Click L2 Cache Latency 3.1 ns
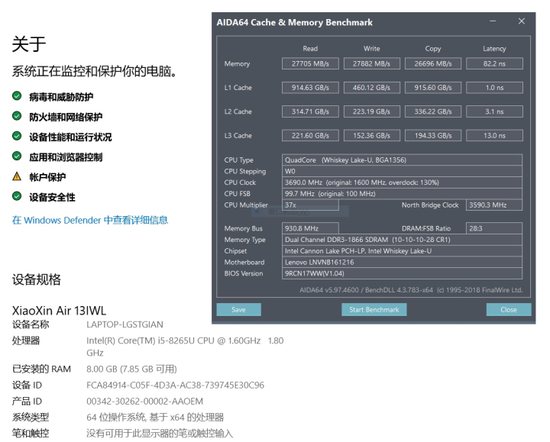Viewport: 550px width, 442px height. pos(495,112)
